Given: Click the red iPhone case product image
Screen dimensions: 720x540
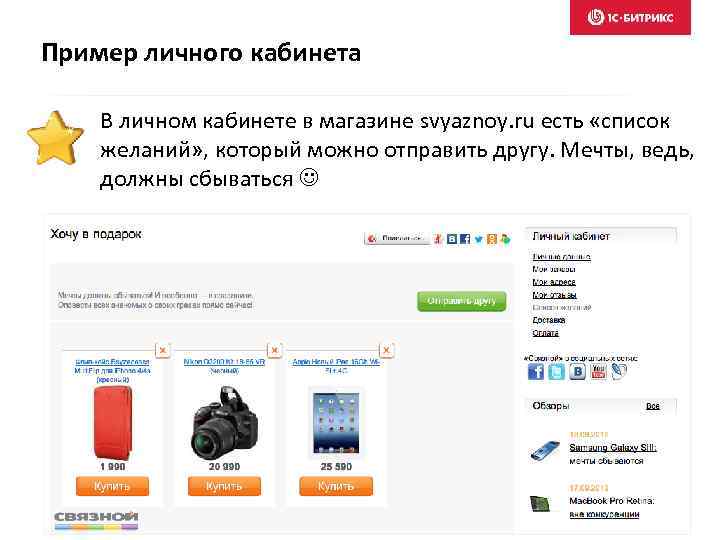Looking at the screenshot, I should point(112,422).
